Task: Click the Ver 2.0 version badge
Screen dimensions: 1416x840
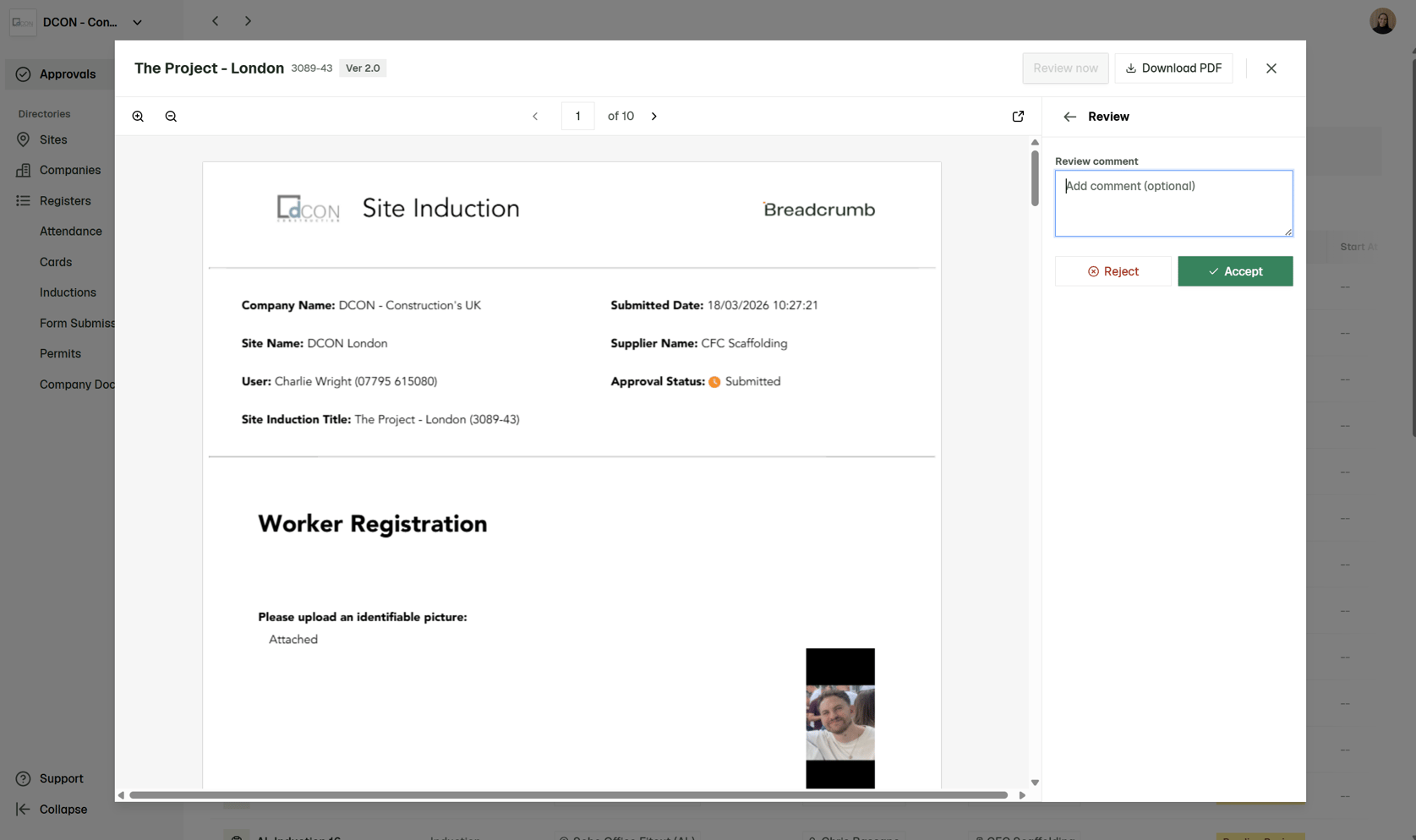Action: (x=363, y=68)
